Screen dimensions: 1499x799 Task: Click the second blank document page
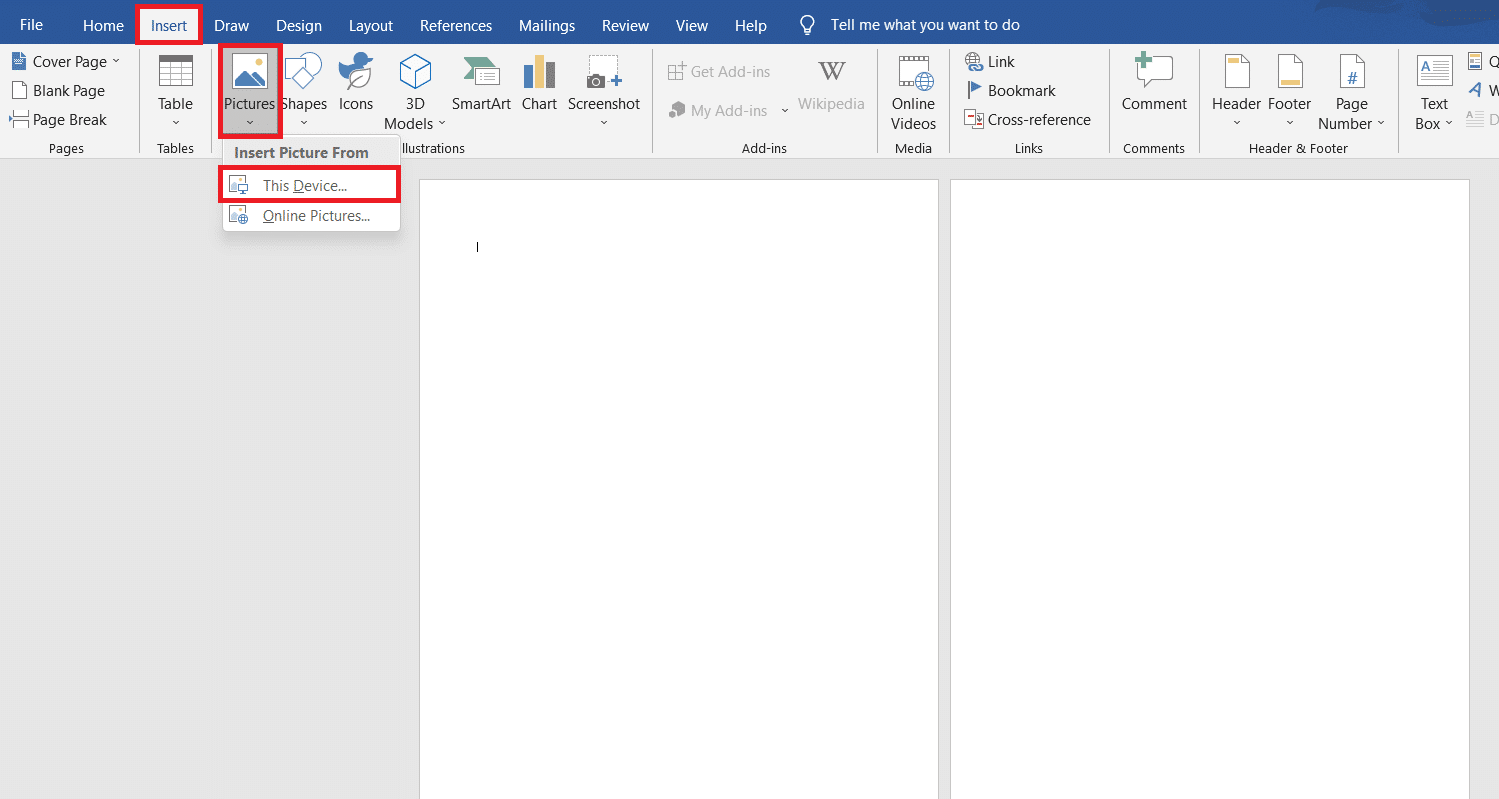pos(1210,489)
